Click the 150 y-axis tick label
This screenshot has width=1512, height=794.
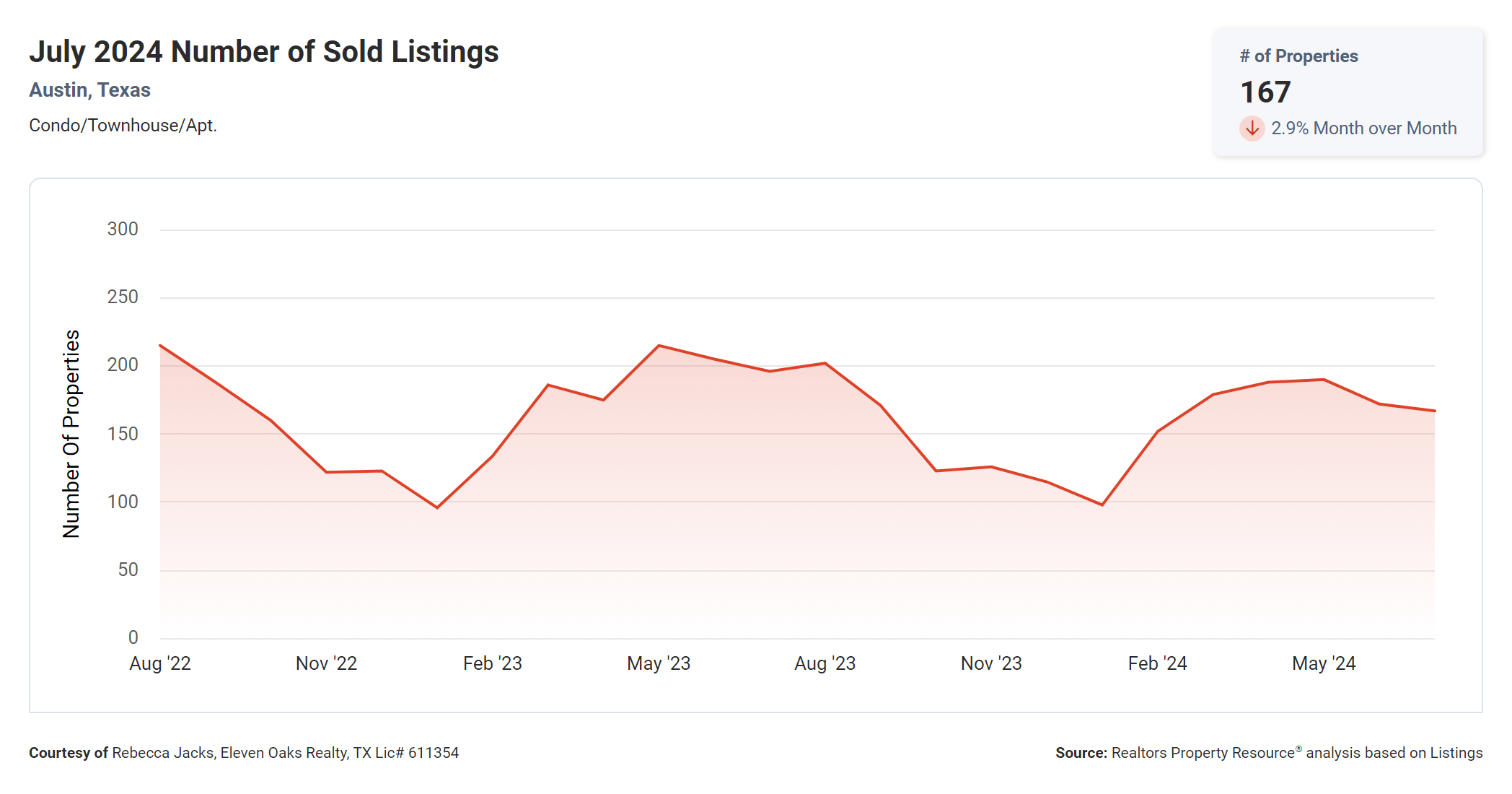[123, 434]
